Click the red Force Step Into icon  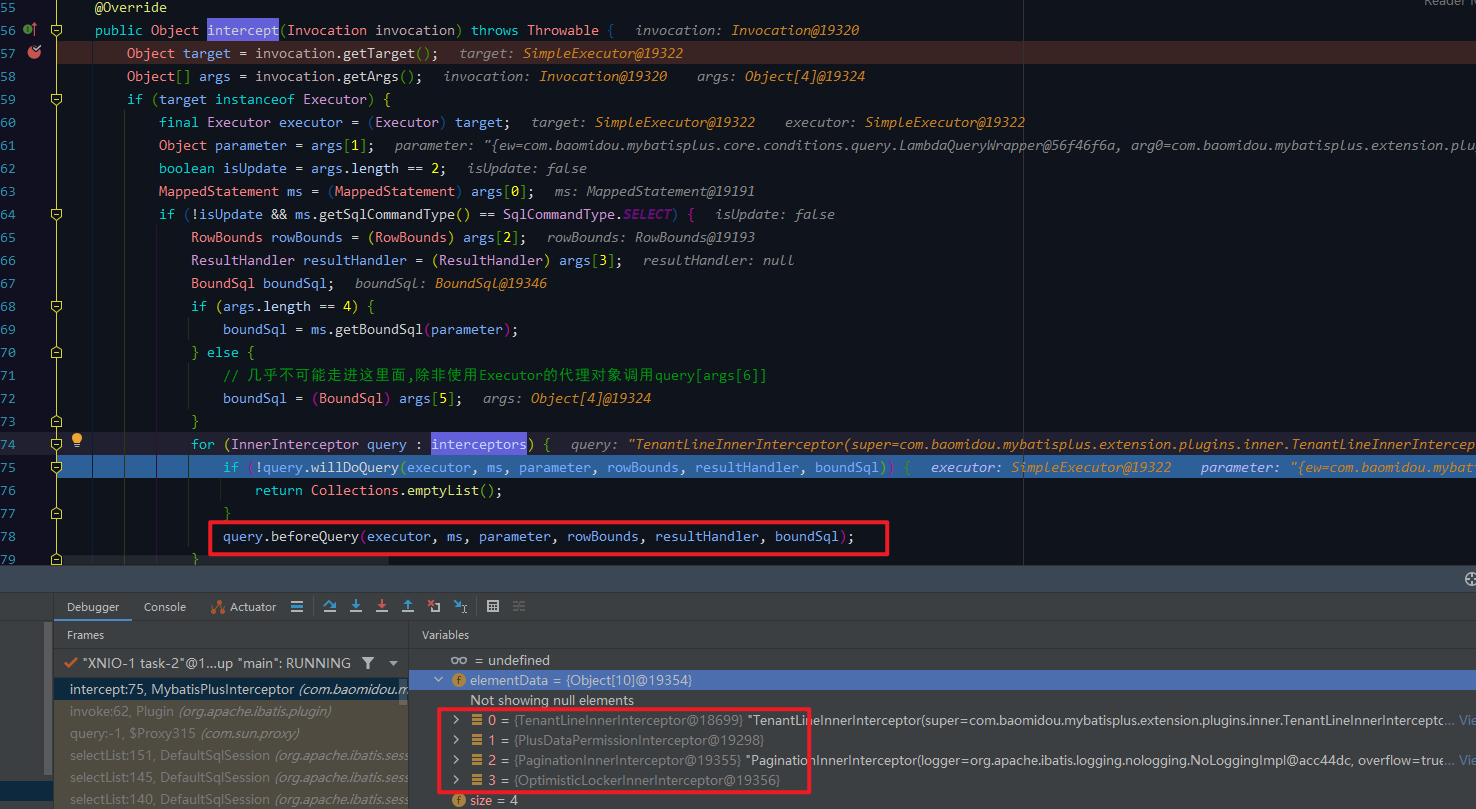coord(382,606)
